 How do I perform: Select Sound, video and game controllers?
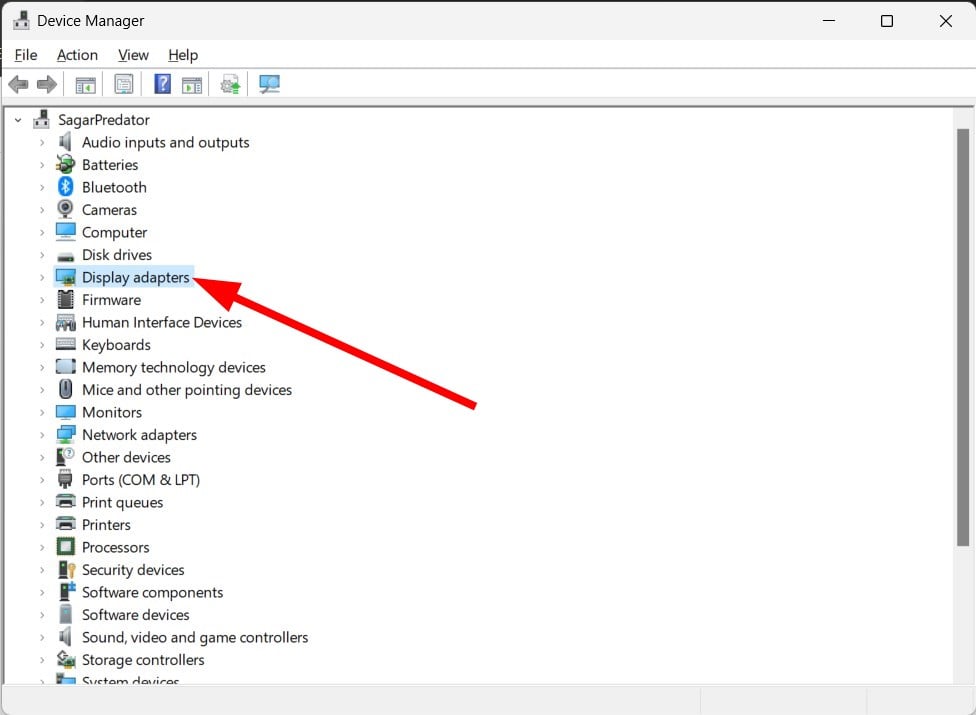[195, 637]
